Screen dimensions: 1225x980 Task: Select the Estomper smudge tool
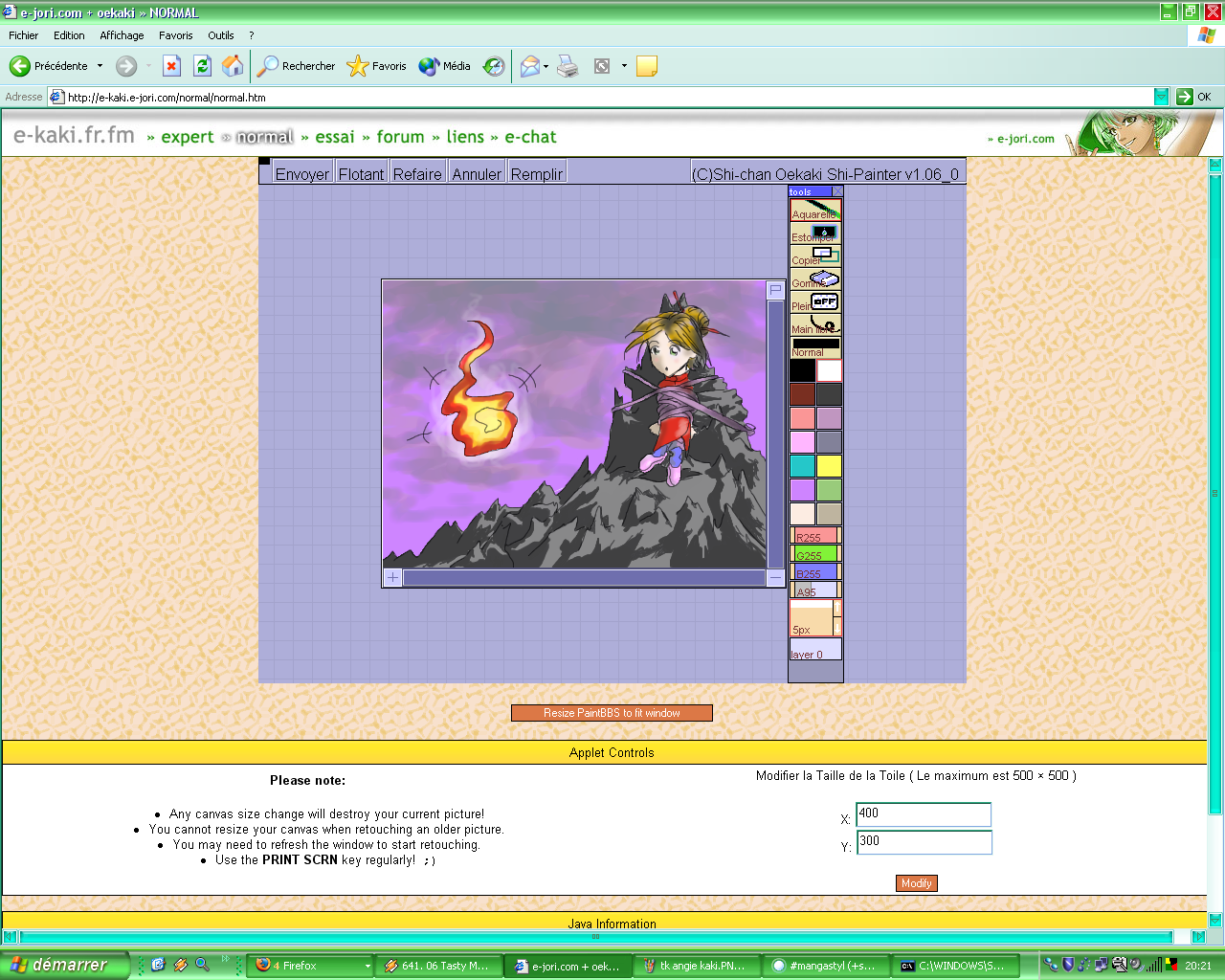(x=815, y=233)
